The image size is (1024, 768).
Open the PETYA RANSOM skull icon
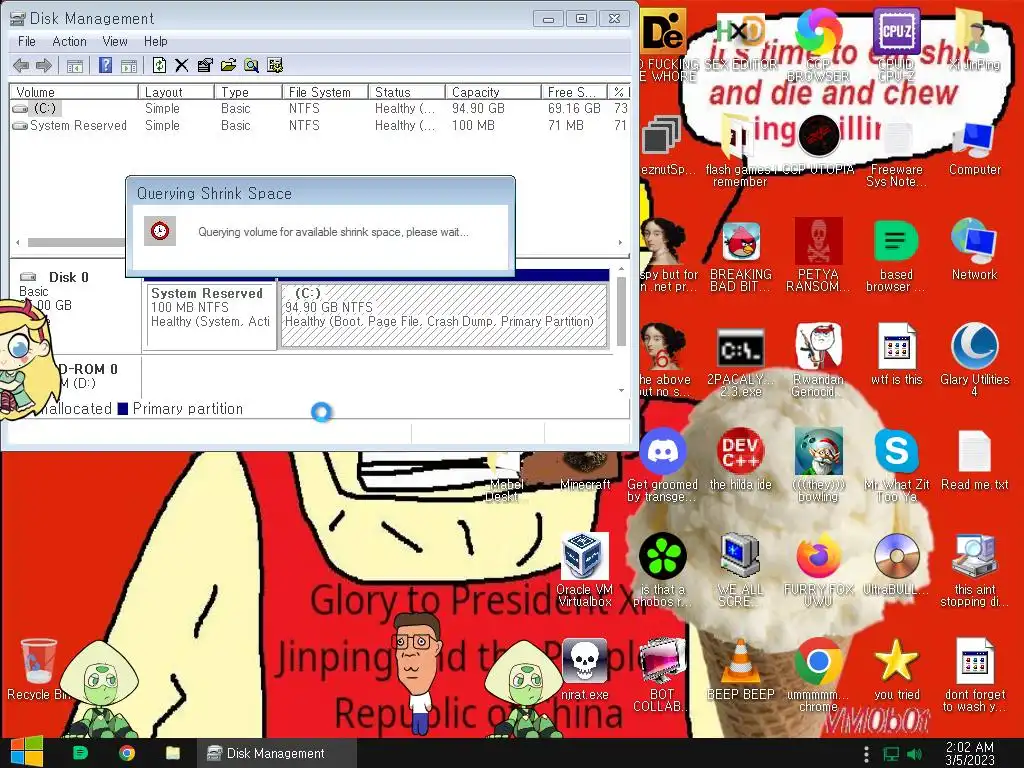(x=818, y=255)
